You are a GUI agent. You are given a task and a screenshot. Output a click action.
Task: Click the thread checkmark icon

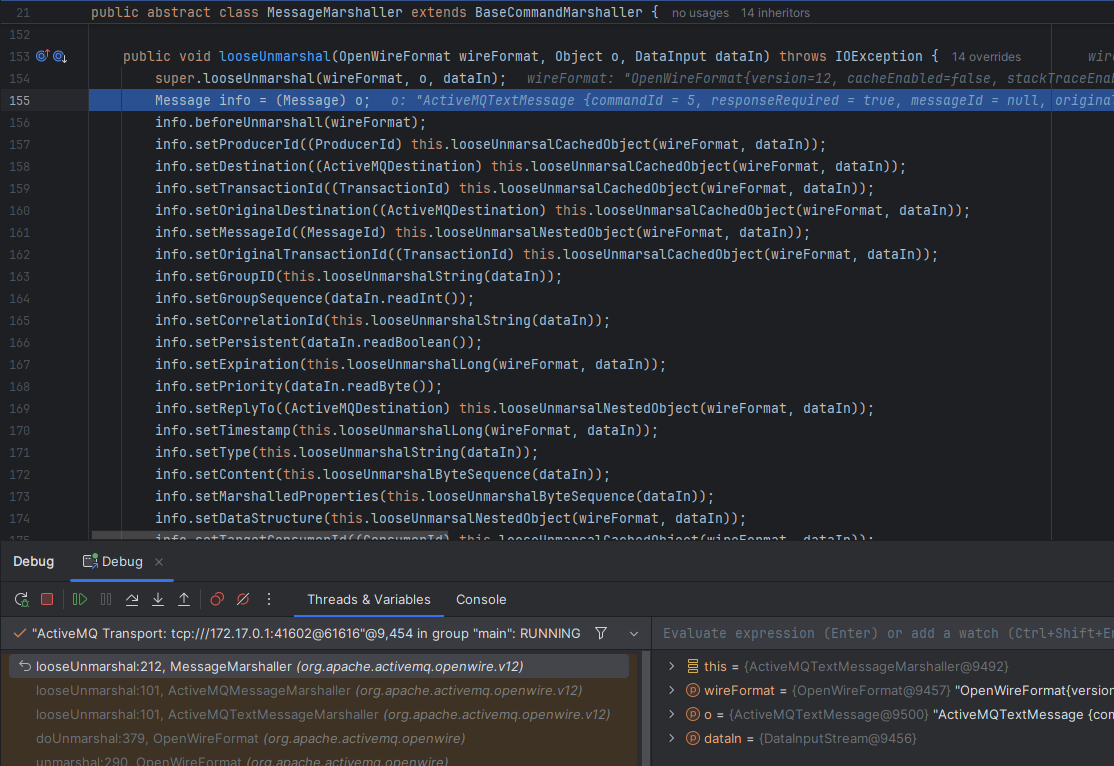[x=20, y=632]
